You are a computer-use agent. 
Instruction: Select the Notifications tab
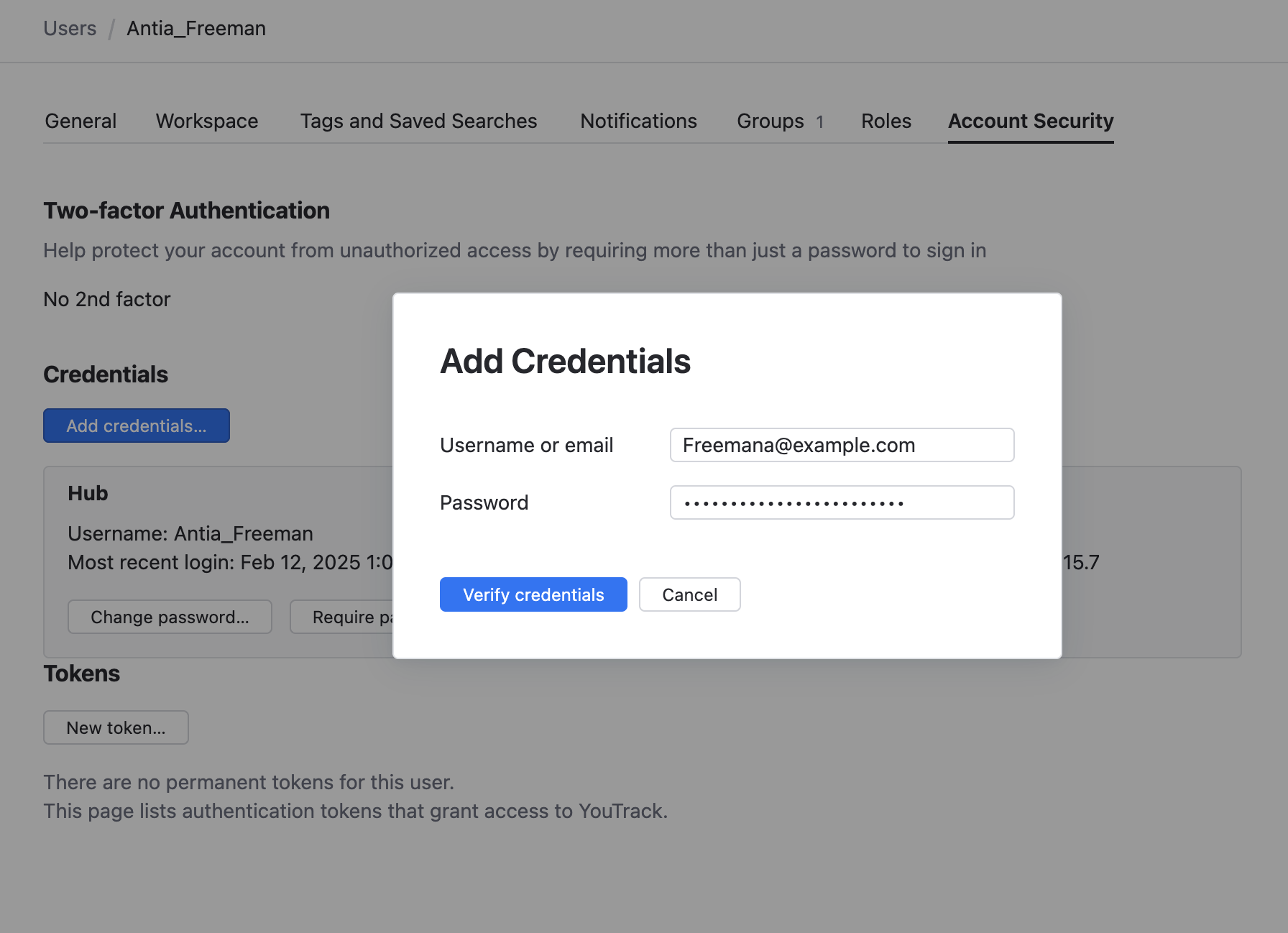point(638,121)
